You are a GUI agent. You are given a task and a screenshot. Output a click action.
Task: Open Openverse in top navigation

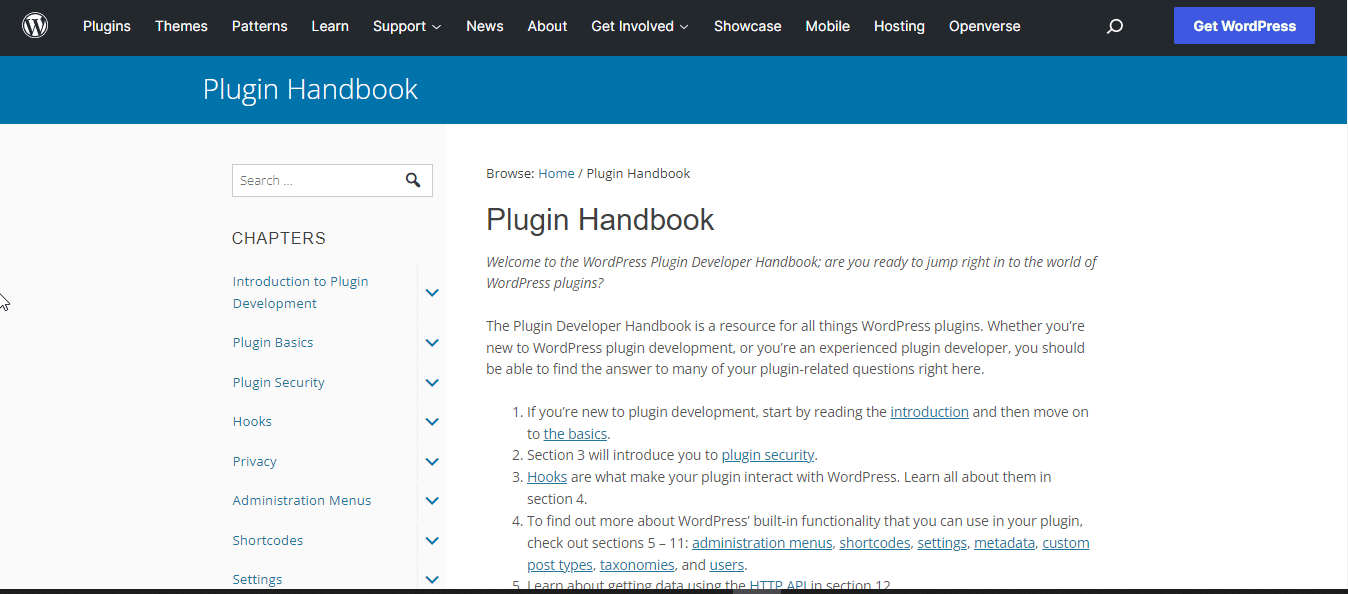(x=985, y=26)
